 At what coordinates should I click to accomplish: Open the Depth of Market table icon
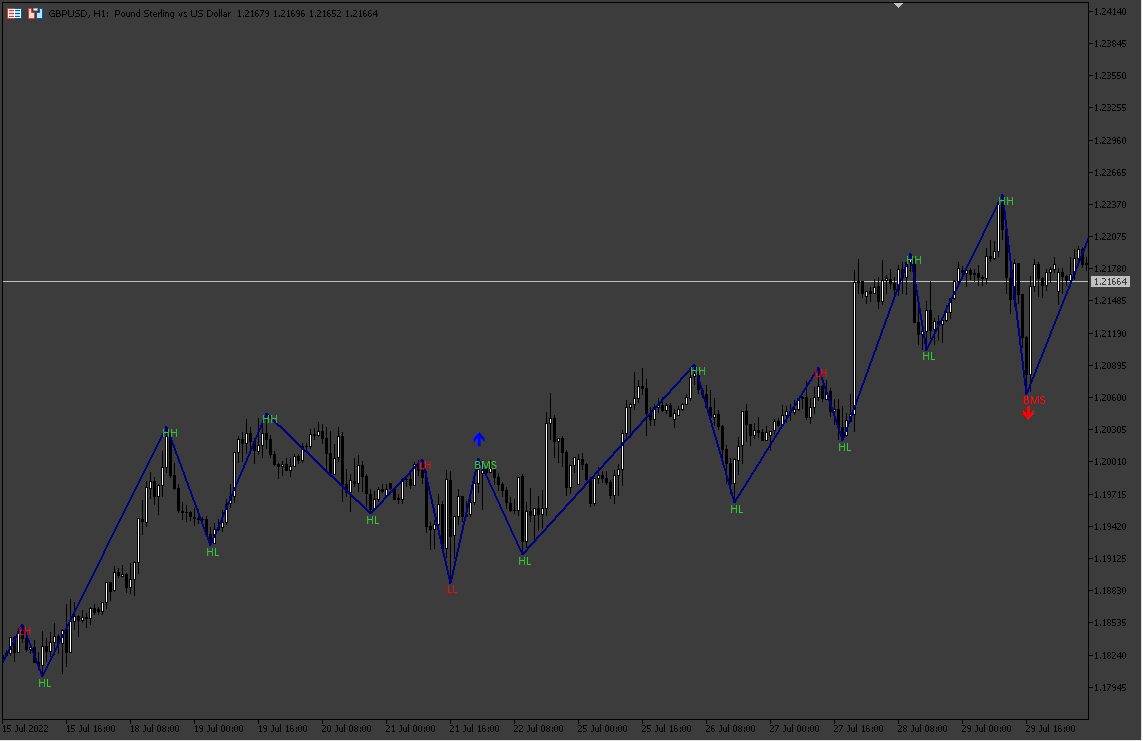pyautogui.click(x=14, y=13)
